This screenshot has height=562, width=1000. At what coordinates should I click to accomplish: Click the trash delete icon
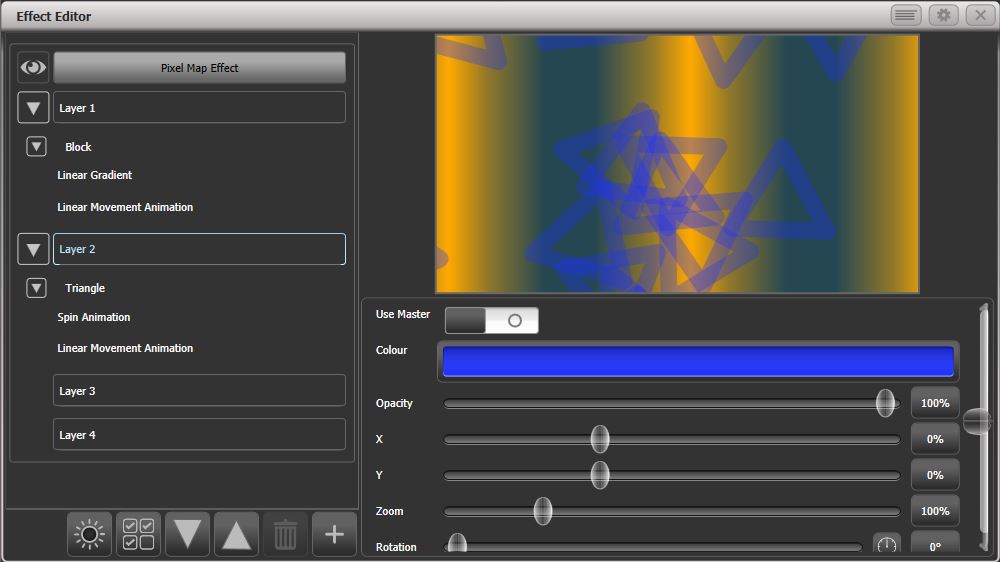coord(285,534)
